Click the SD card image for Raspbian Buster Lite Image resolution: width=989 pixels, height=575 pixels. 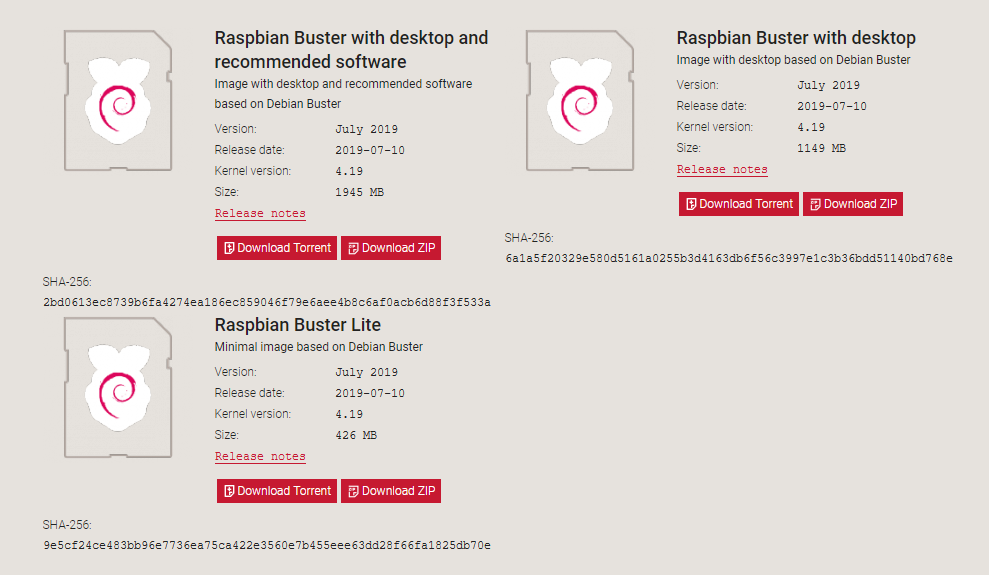118,387
